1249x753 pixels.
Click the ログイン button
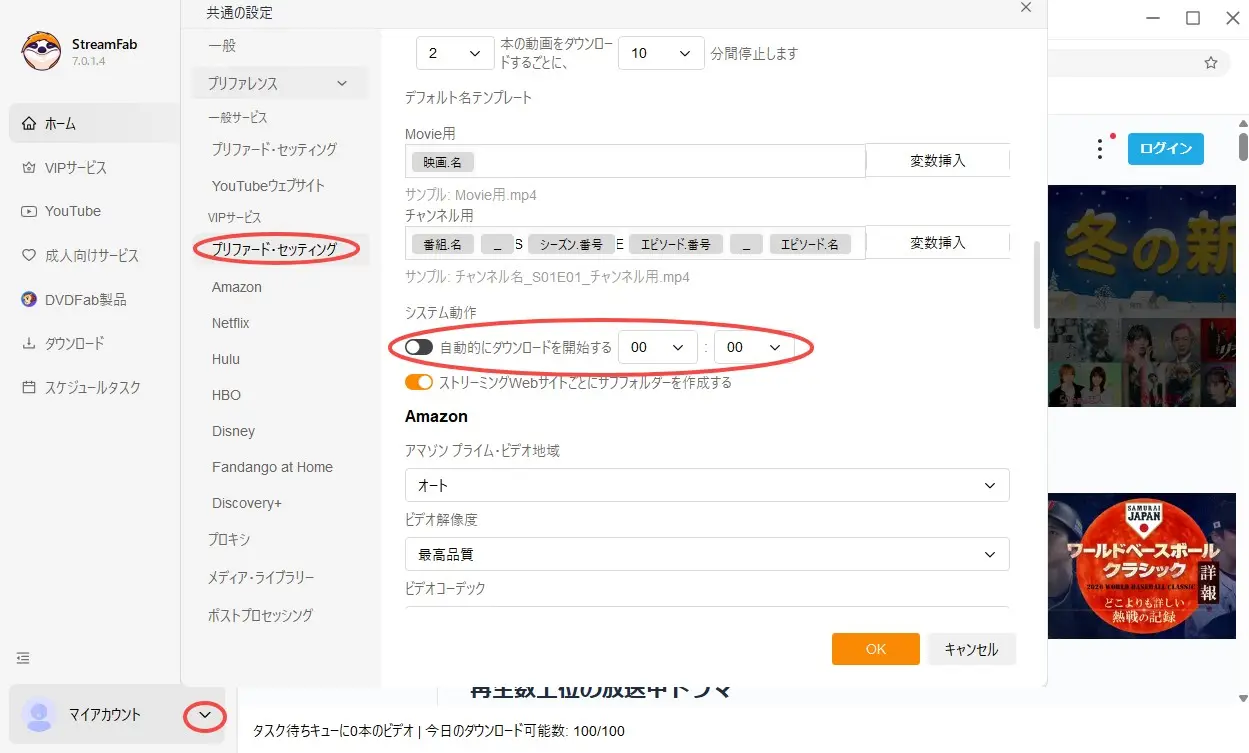[1166, 148]
